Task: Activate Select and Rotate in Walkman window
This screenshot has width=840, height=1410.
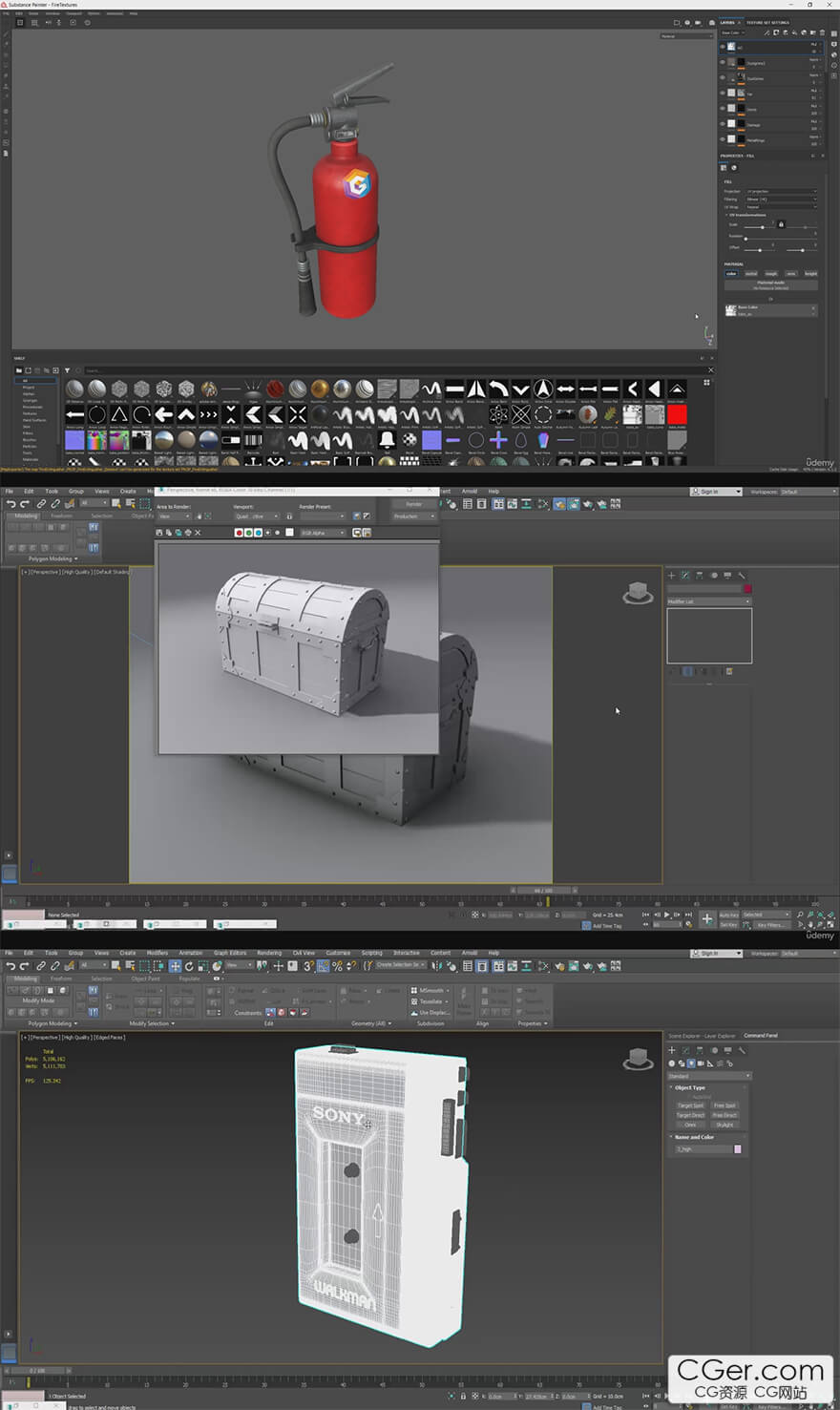Action: click(189, 966)
